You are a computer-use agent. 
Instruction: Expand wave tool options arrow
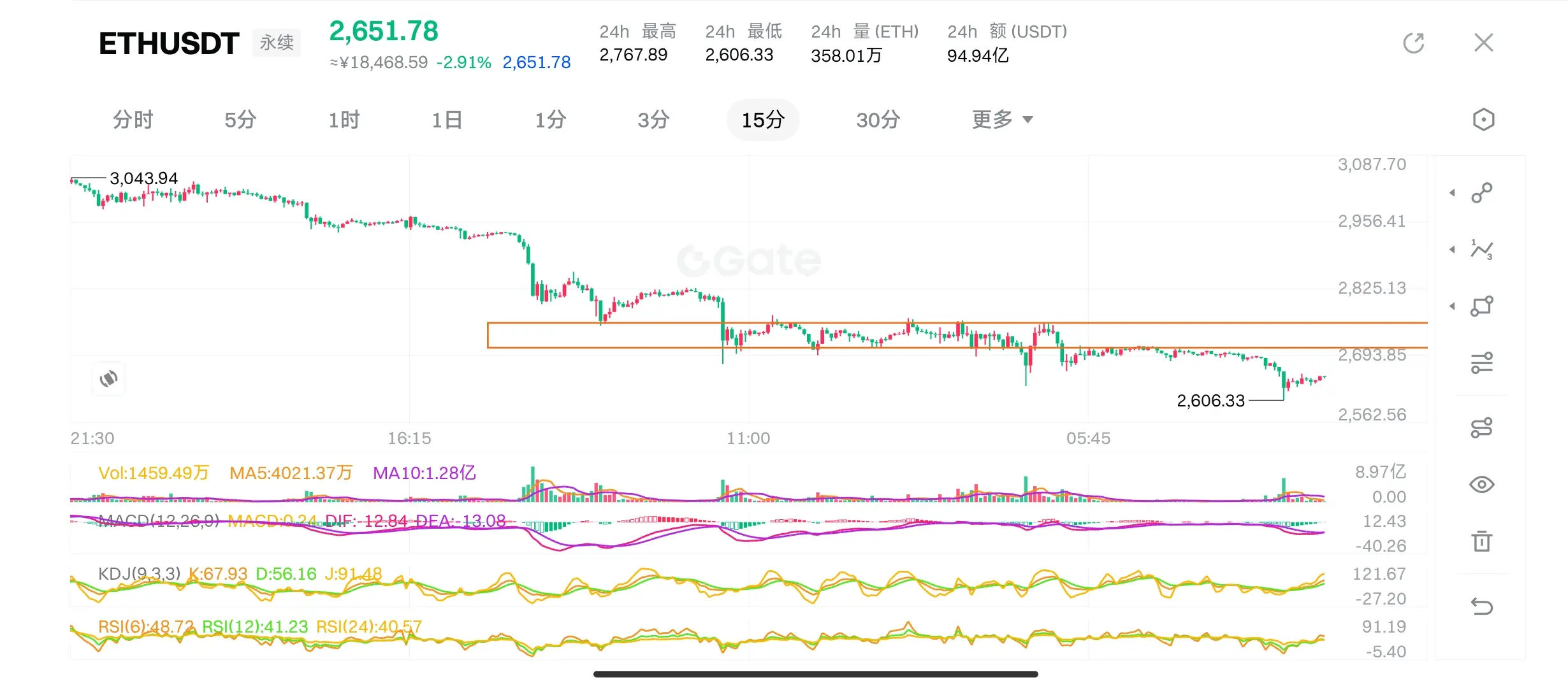pyautogui.click(x=1453, y=249)
